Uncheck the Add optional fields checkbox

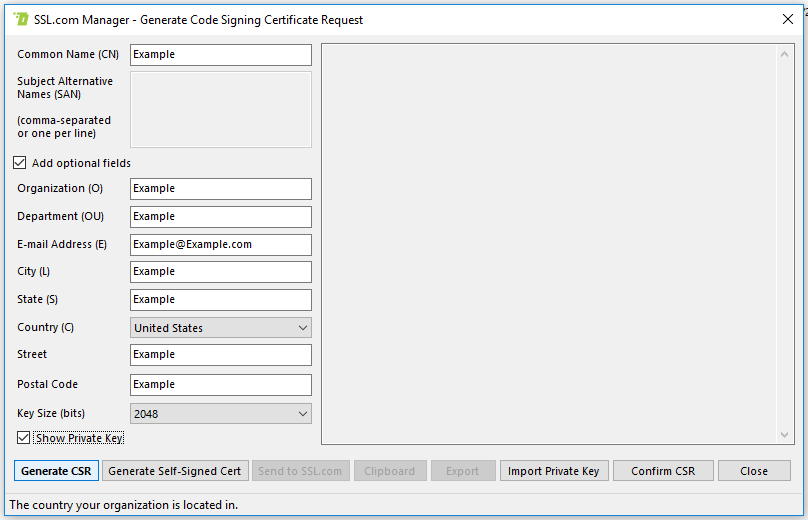(20, 163)
